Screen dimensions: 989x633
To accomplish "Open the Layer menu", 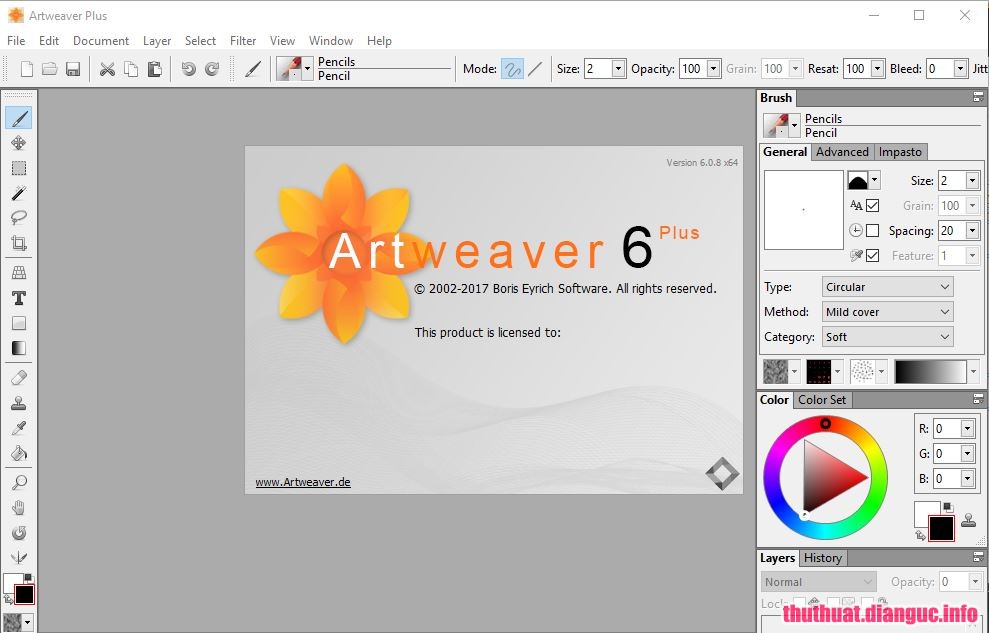I will pyautogui.click(x=156, y=40).
